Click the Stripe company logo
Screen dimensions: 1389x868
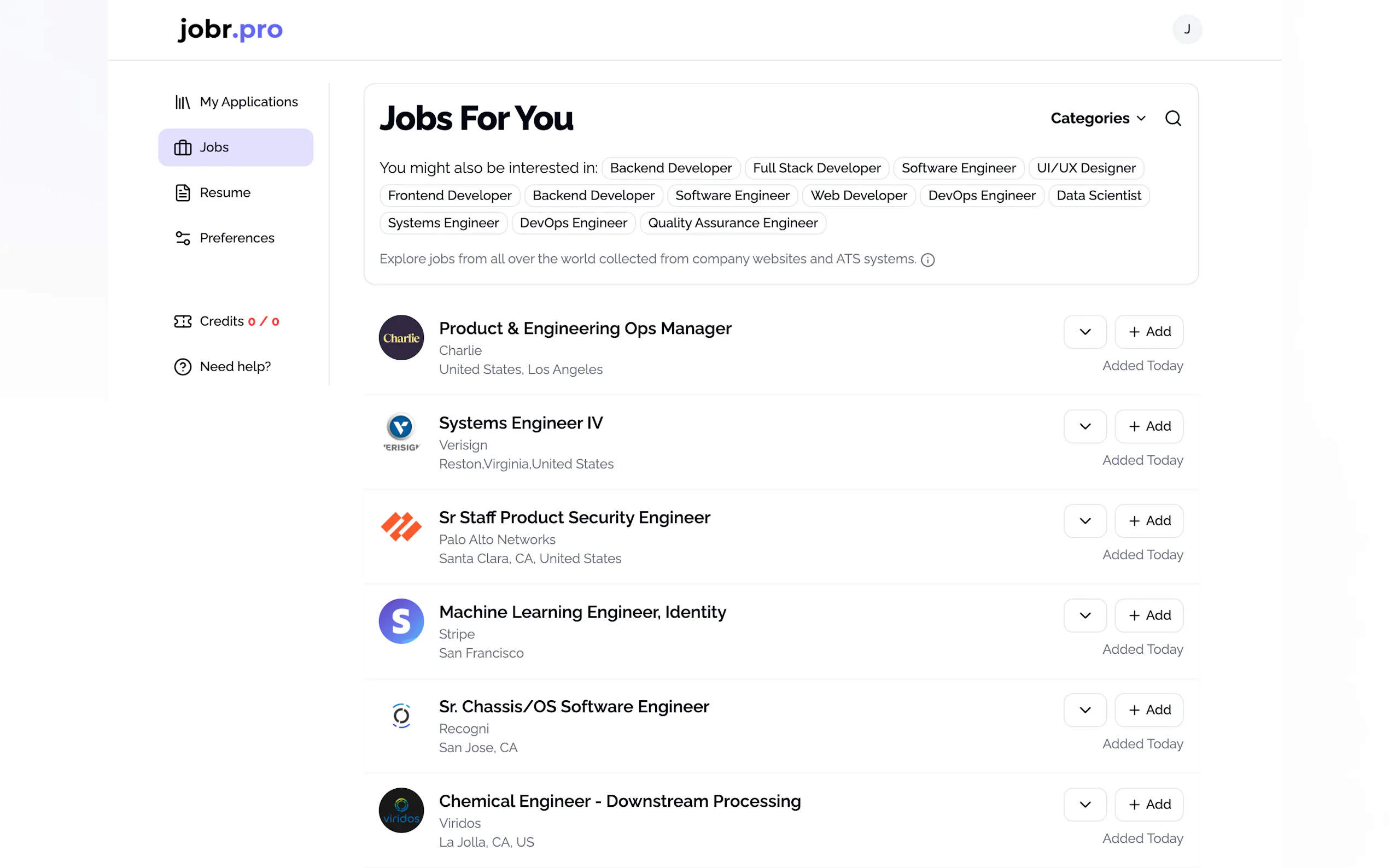click(x=401, y=621)
